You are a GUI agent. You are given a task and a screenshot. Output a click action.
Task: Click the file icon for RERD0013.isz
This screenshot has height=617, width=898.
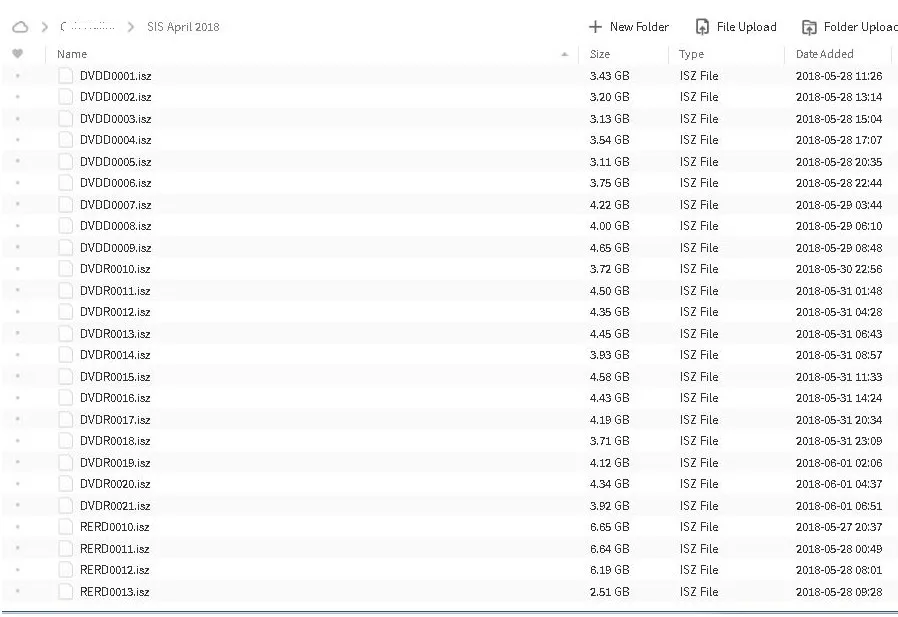66,591
